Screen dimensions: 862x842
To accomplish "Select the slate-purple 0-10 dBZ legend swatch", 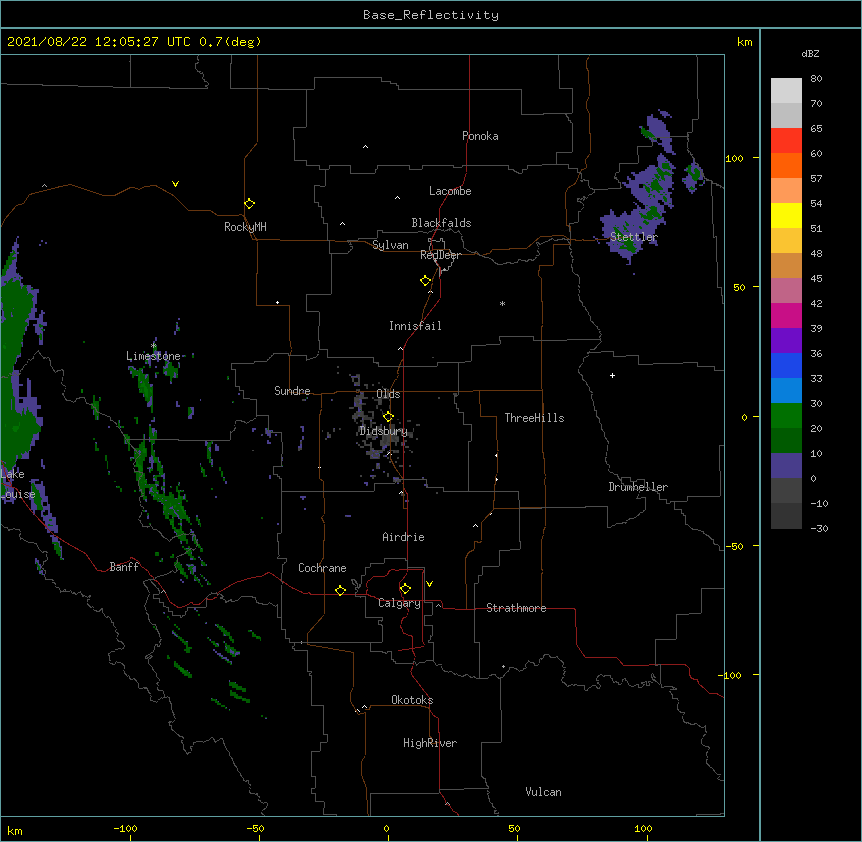I will (x=786, y=466).
